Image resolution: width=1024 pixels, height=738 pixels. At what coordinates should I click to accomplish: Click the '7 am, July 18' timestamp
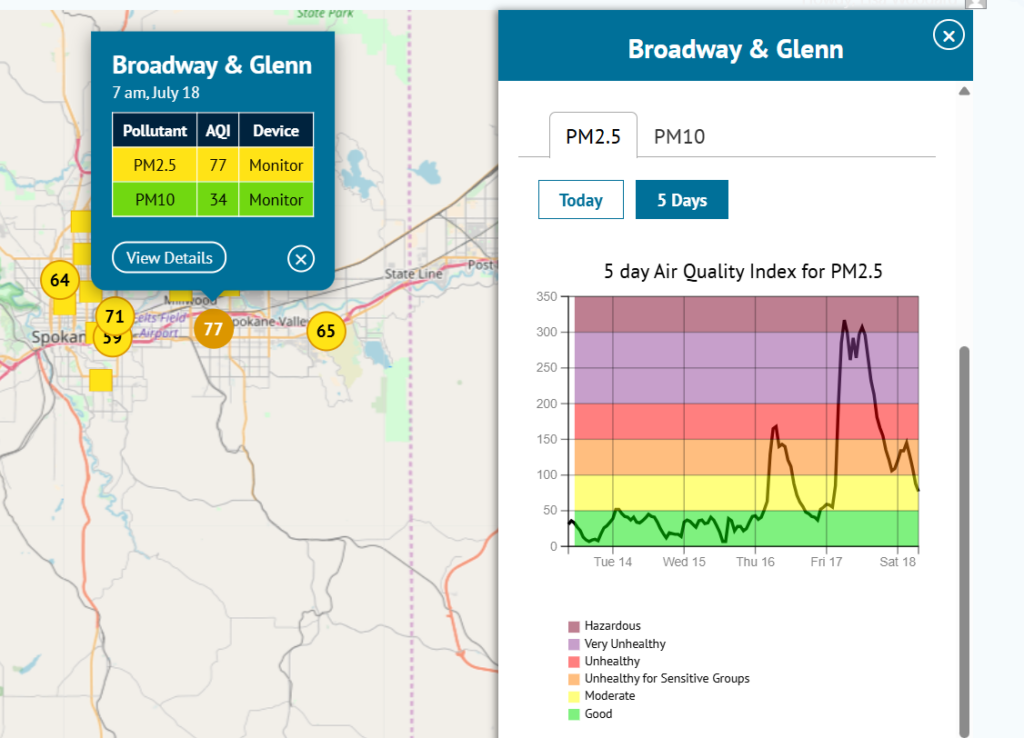[155, 93]
